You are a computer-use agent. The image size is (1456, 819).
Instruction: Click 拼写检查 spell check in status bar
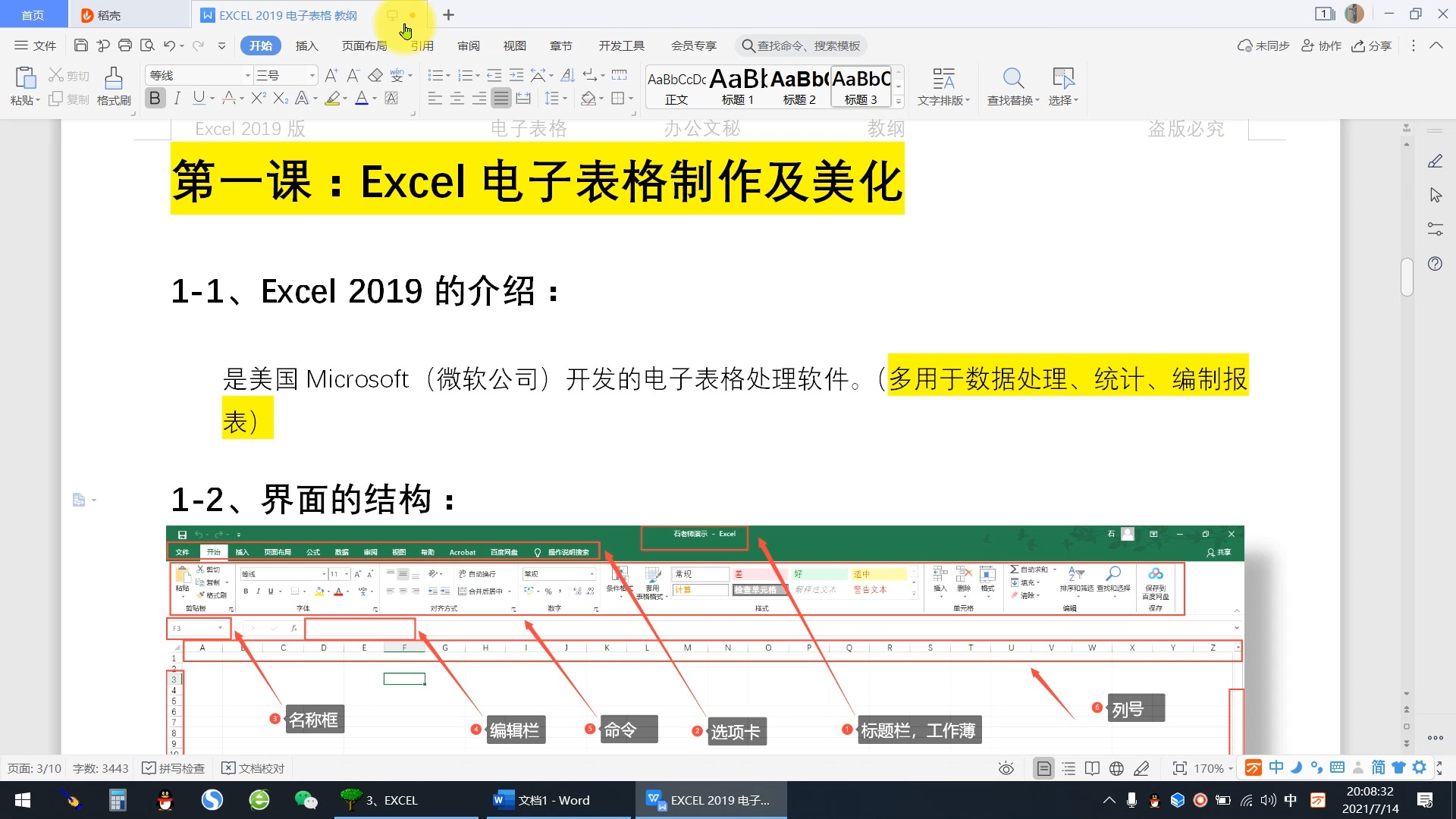(x=174, y=769)
